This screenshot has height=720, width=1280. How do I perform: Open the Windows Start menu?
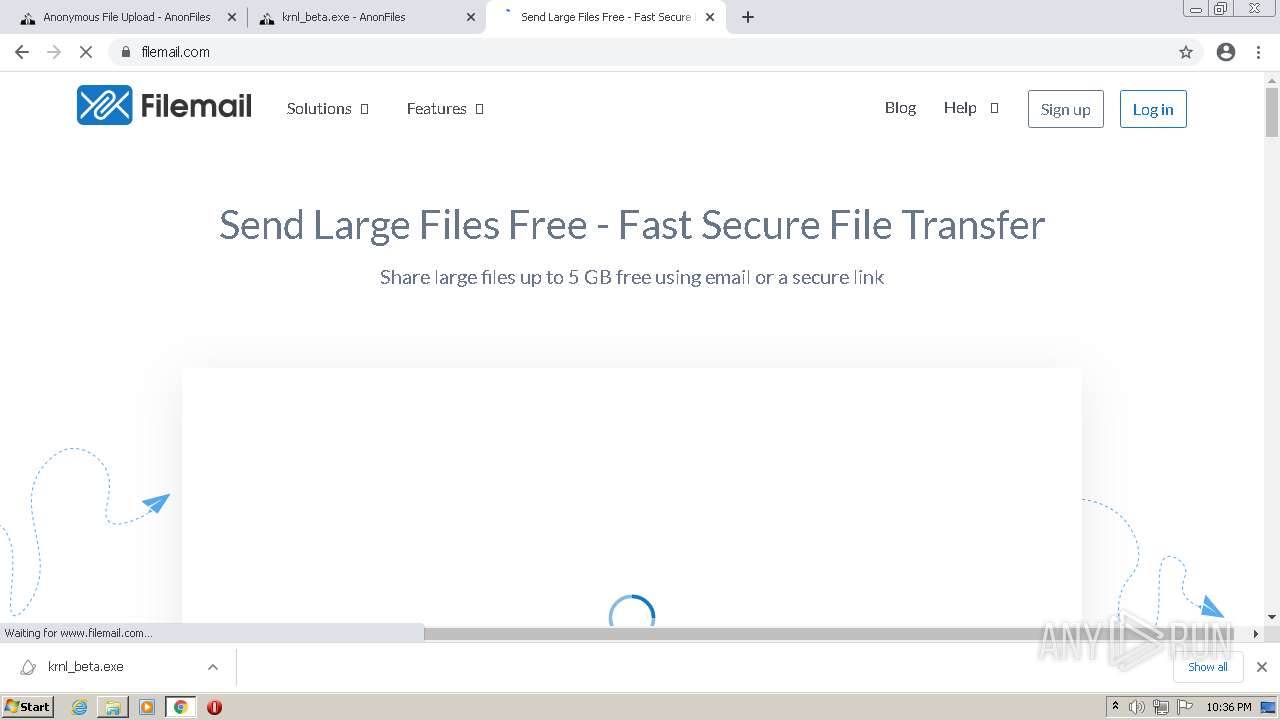[x=28, y=707]
